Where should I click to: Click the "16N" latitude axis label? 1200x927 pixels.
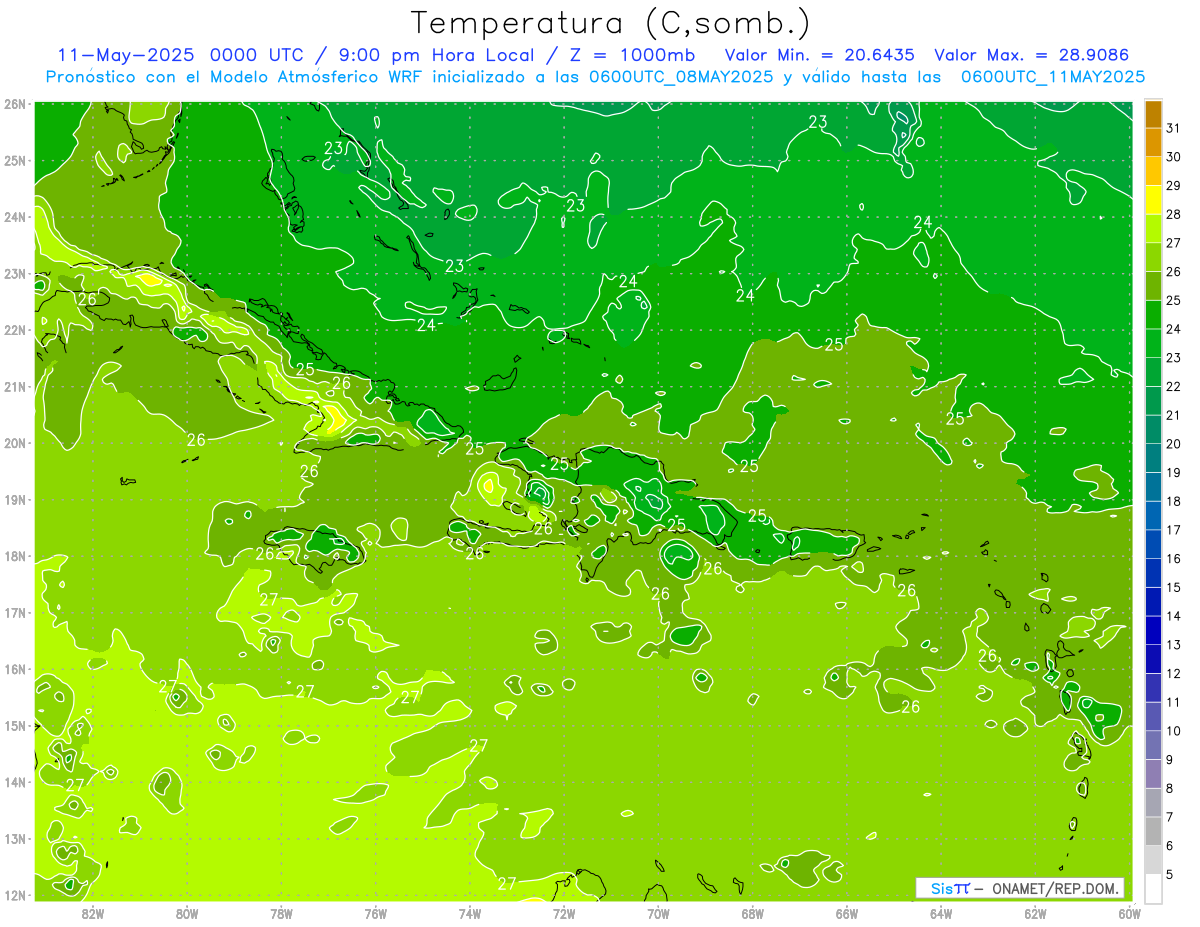point(15,669)
